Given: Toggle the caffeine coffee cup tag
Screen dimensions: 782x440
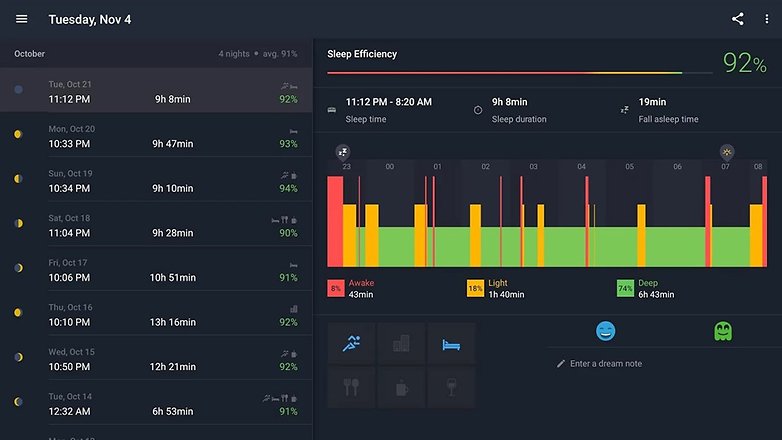Looking at the screenshot, I should pos(401,387).
